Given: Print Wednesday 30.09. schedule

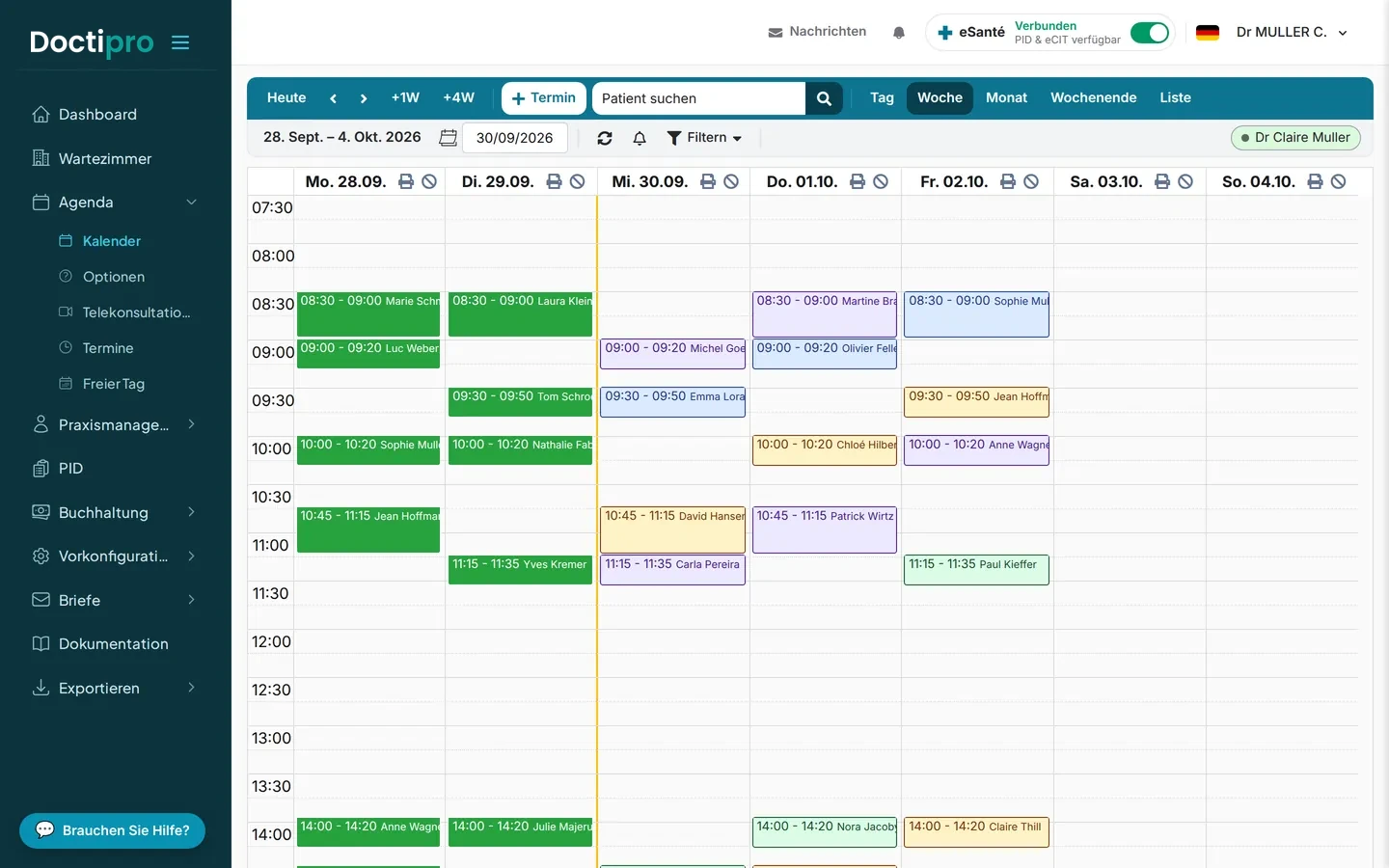Looking at the screenshot, I should (708, 181).
